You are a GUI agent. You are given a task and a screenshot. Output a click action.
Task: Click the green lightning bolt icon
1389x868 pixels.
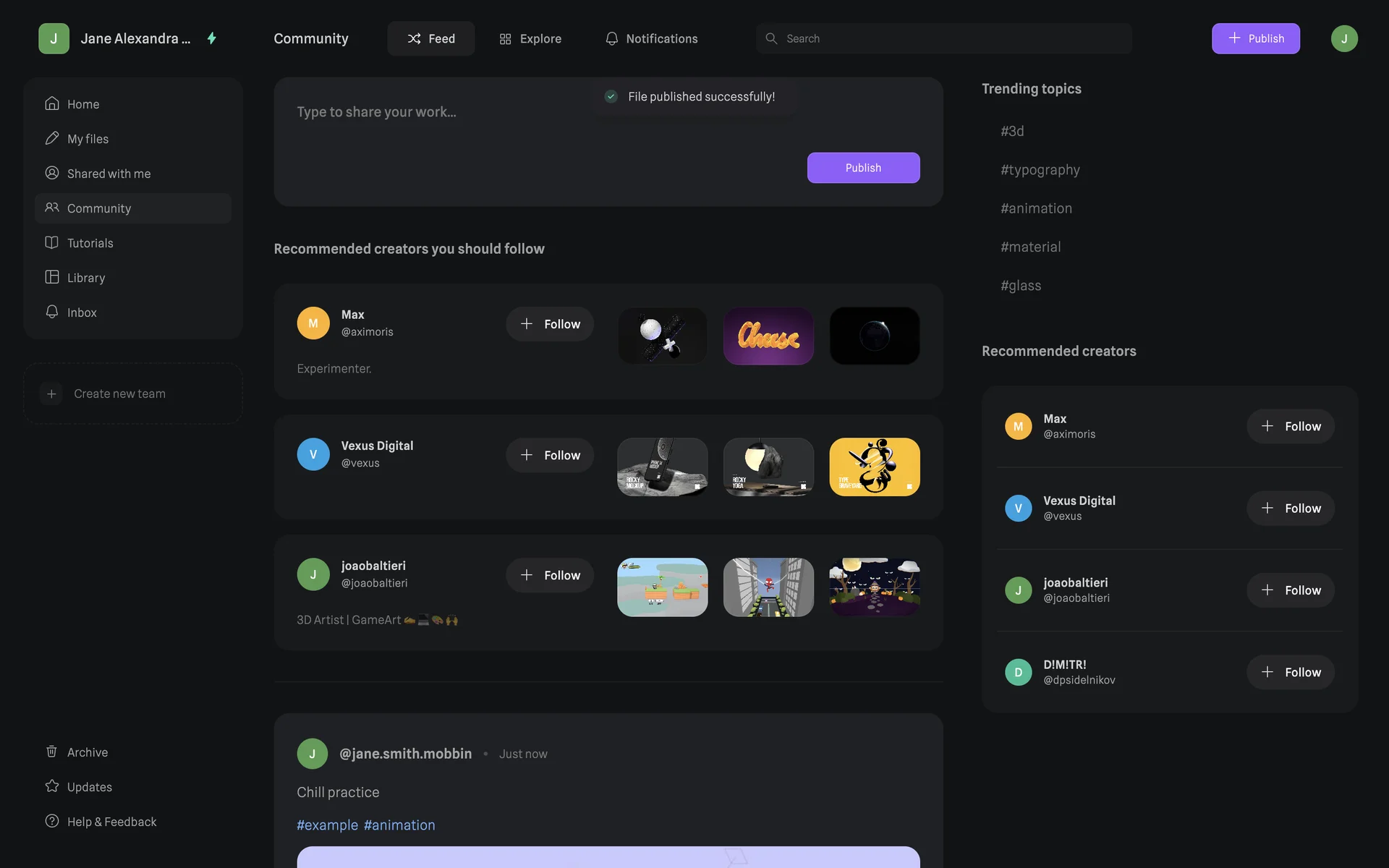click(212, 38)
